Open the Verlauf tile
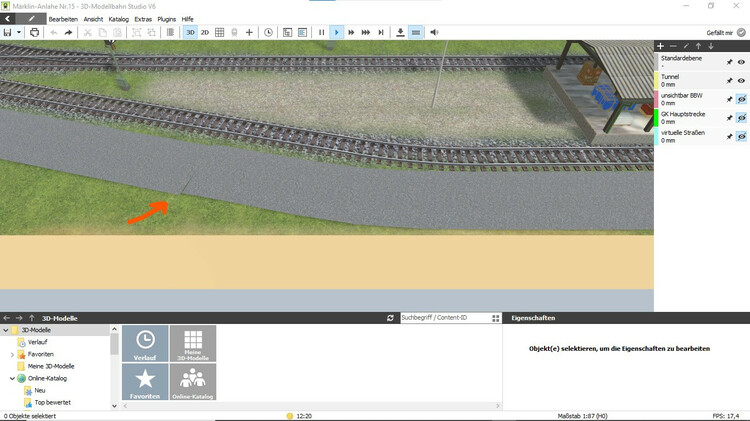The height and width of the screenshot is (421, 750). [145, 343]
